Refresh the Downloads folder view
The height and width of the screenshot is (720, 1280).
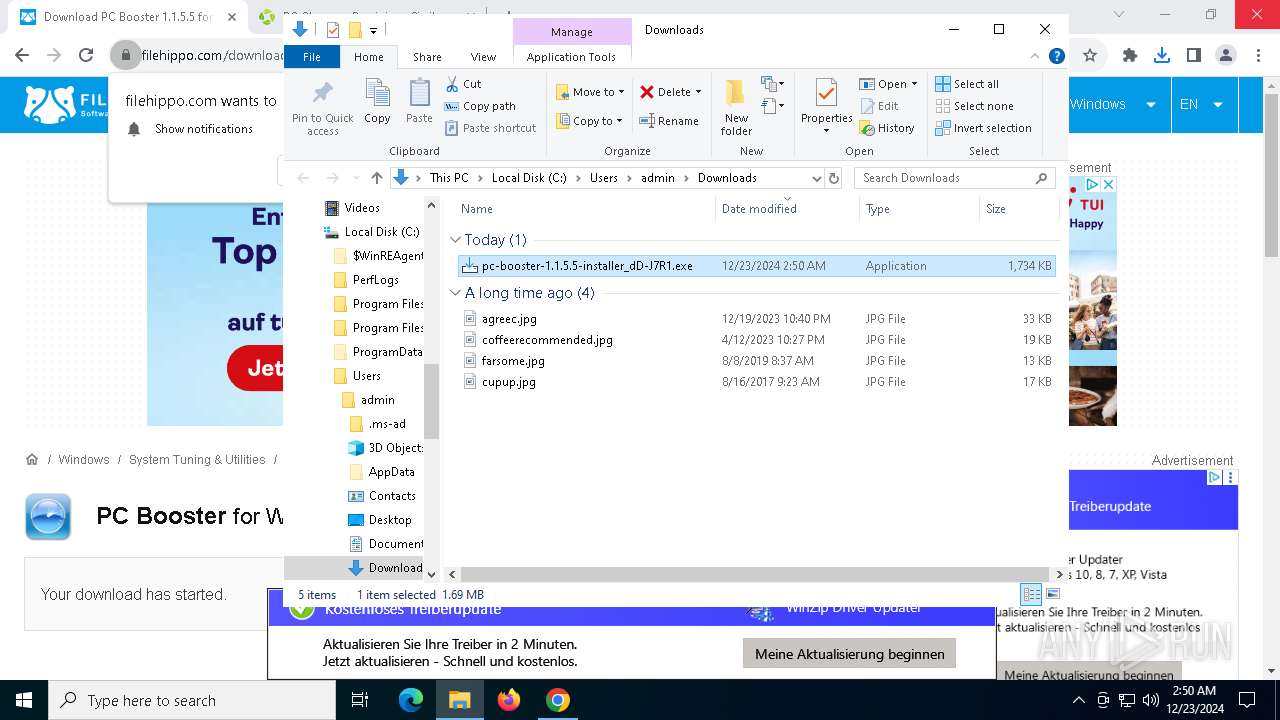coord(834,178)
